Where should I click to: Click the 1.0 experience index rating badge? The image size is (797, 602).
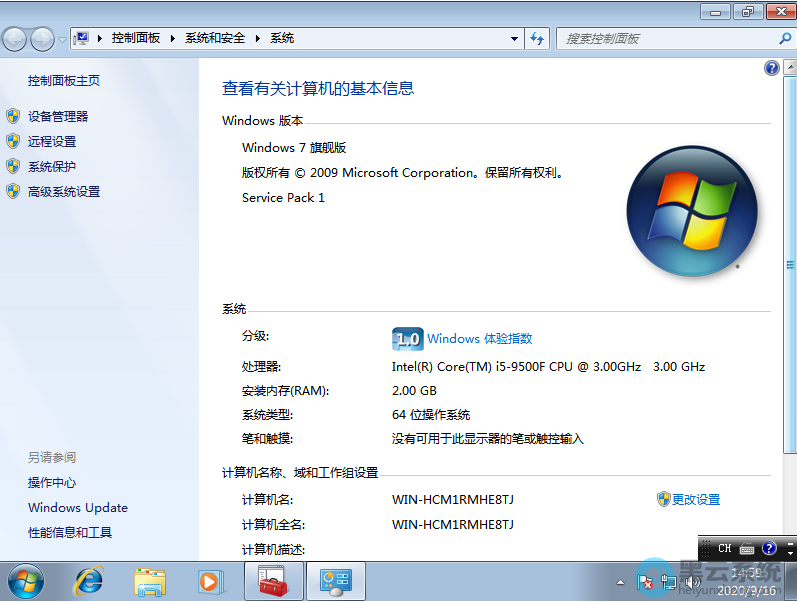pos(407,339)
